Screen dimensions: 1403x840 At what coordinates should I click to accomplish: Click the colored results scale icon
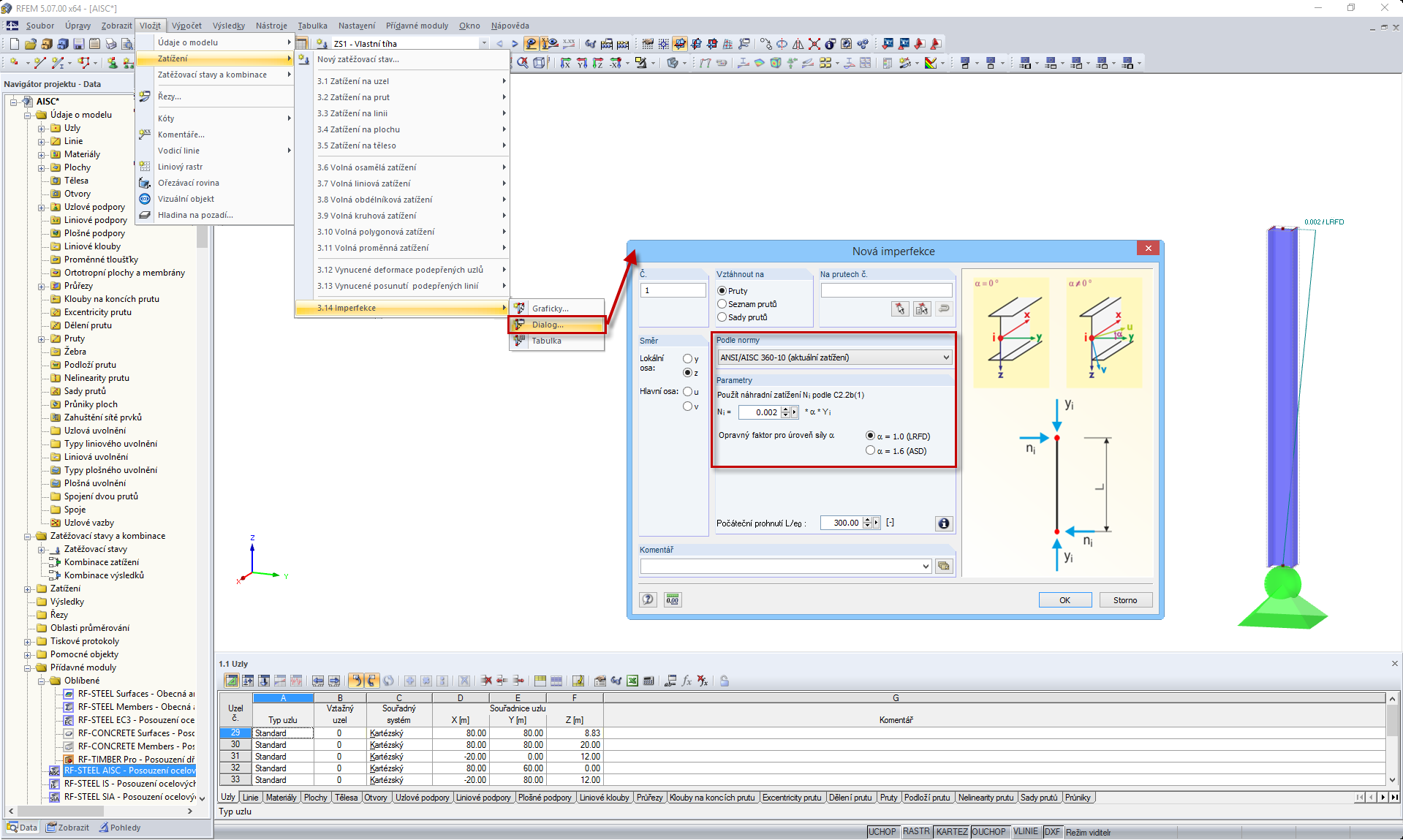tap(931, 64)
